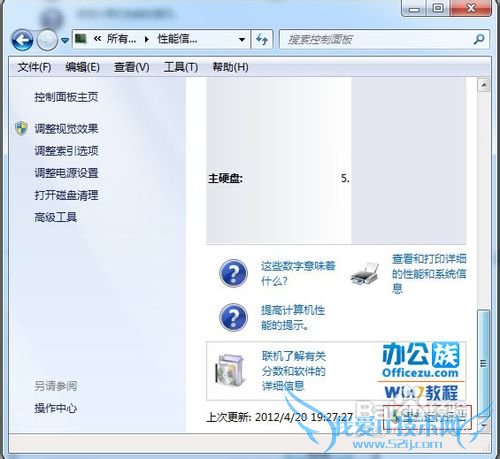Click 上次更新: 2012/4/20 19:27:27 text

coord(279,417)
